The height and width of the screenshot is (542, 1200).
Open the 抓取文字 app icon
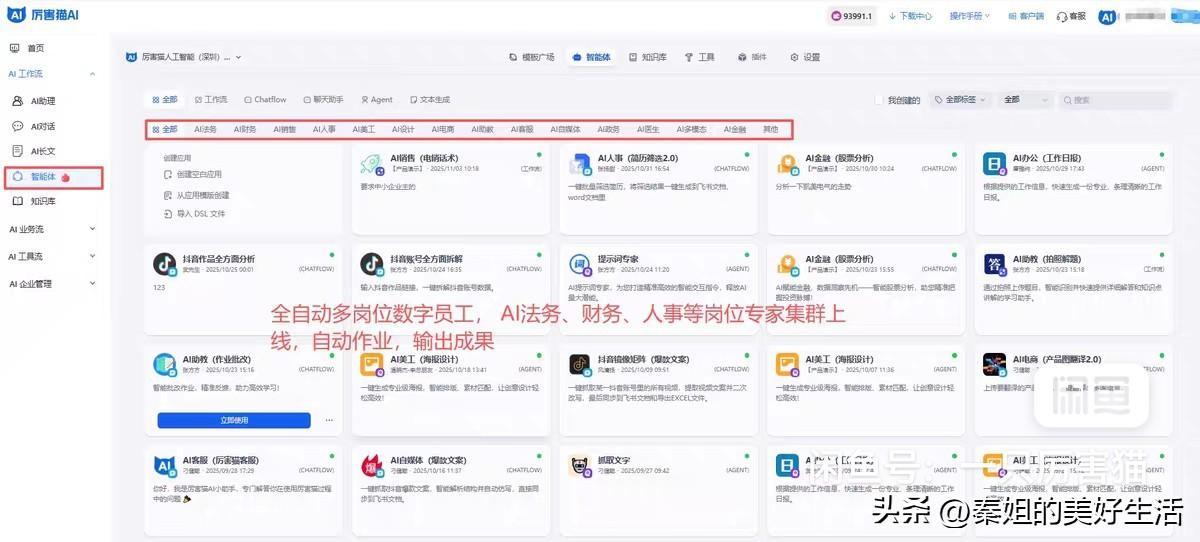point(580,464)
